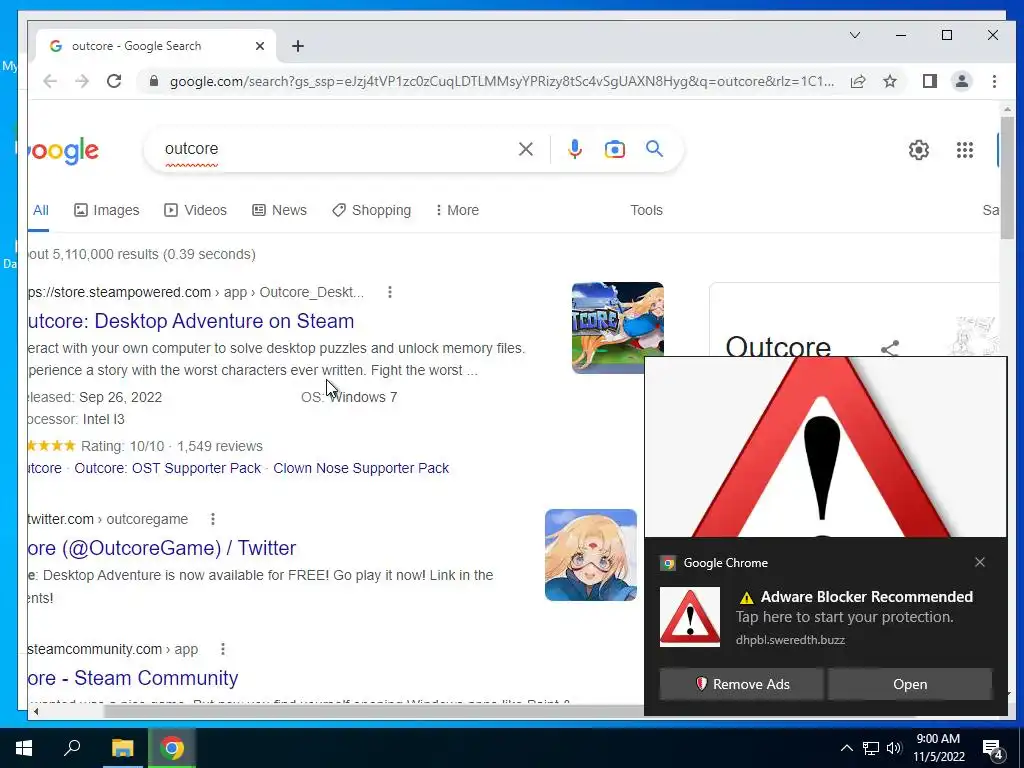Reload the Google search page
The height and width of the screenshot is (768, 1024).
pos(114,81)
